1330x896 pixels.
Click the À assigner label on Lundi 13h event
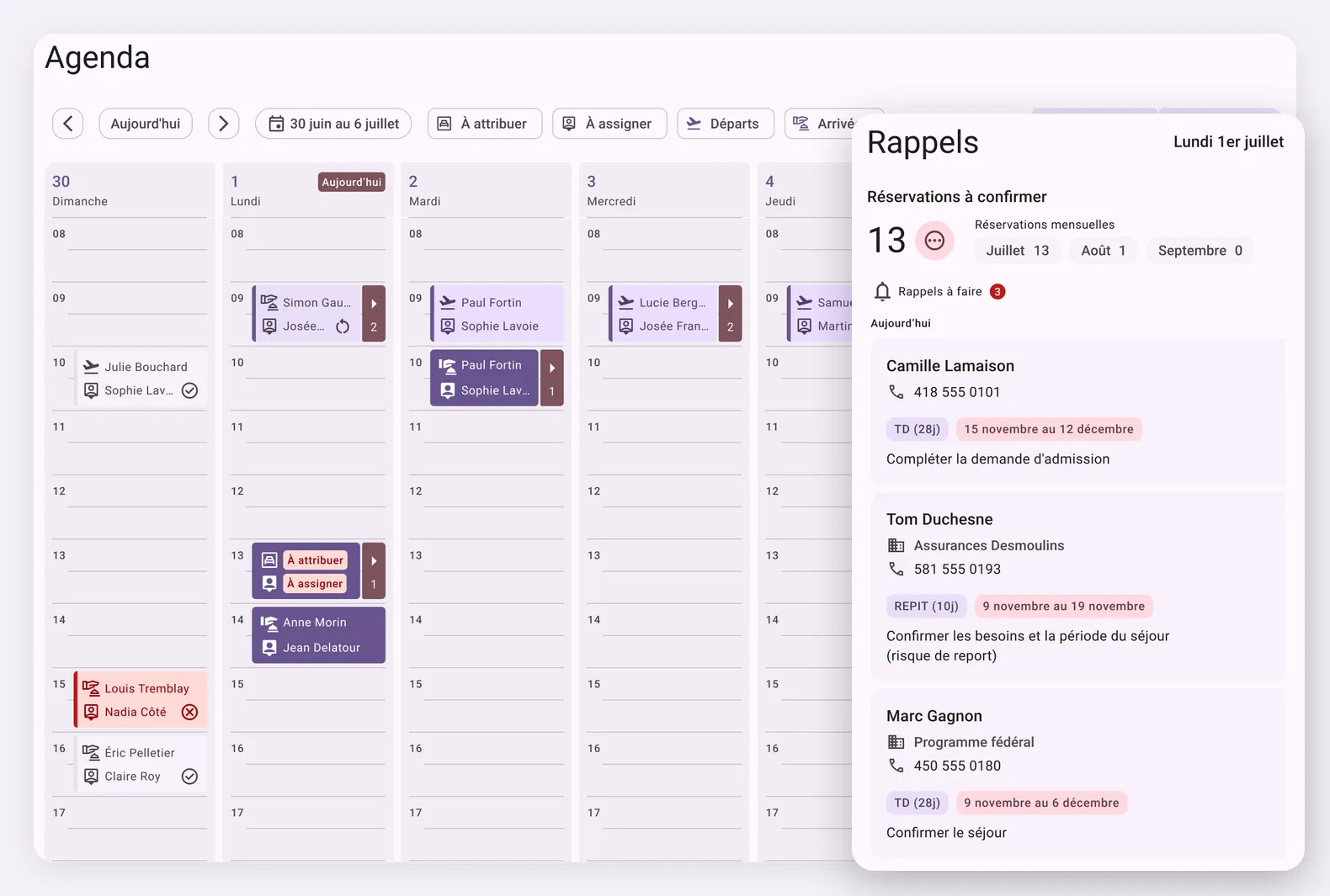pyautogui.click(x=315, y=584)
